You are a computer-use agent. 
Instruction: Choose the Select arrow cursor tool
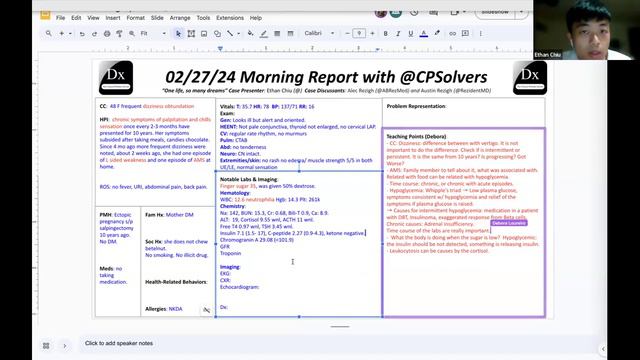[x=178, y=33]
